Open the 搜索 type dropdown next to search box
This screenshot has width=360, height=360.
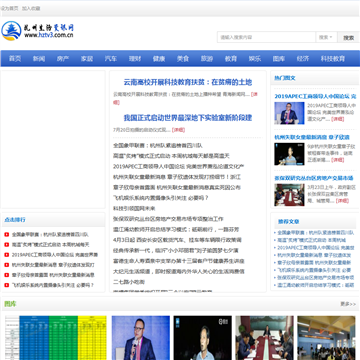tap(326, 37)
